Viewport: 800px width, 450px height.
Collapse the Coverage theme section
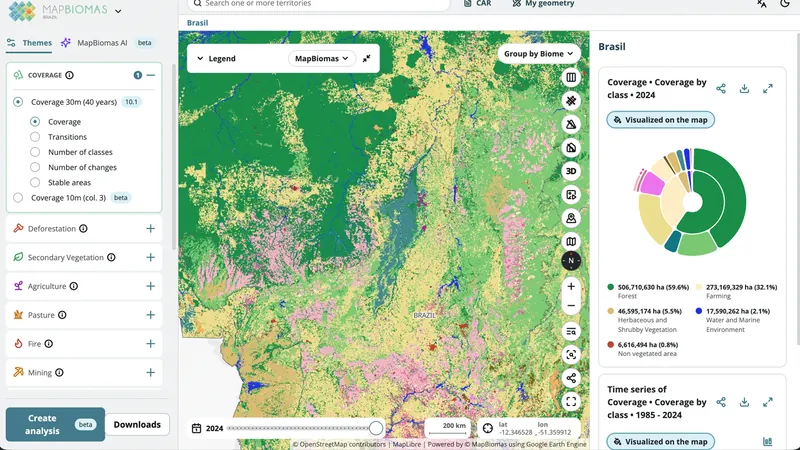(x=151, y=75)
